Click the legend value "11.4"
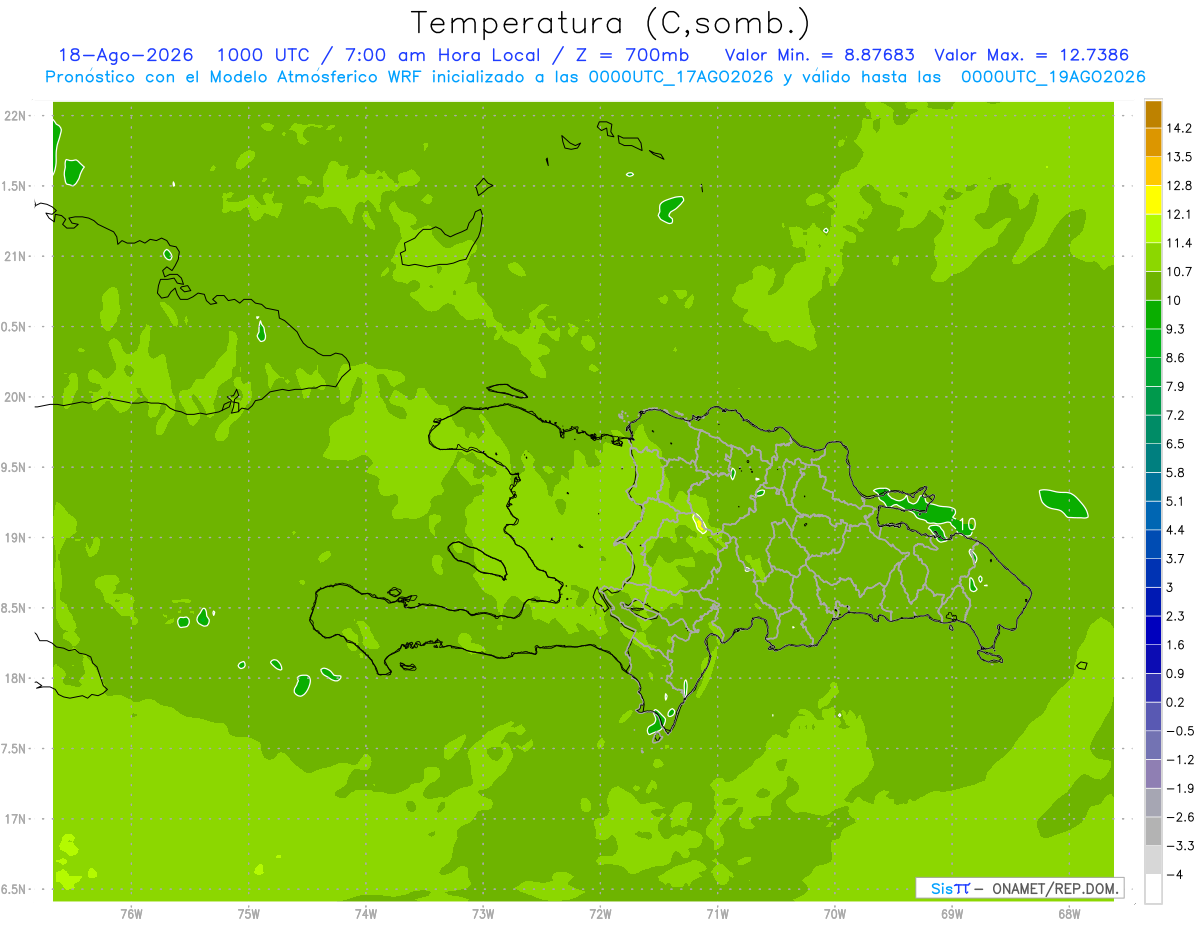Screen dimensions: 1200x927 click(1179, 243)
